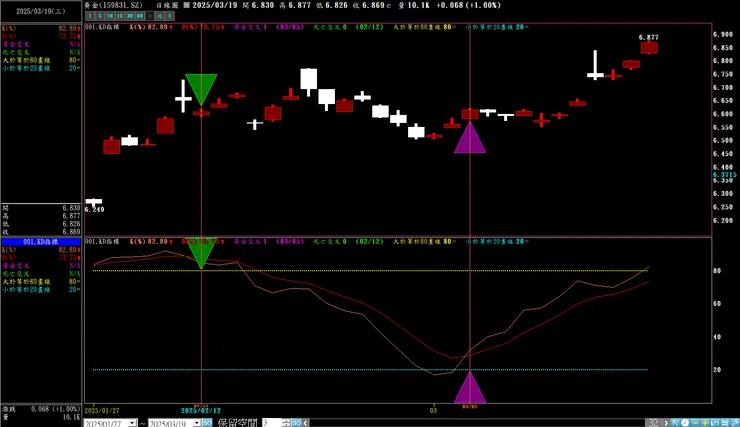The image size is (740, 427).
Task: Click the GO button after 保留空間 value
Action: click(x=296, y=423)
